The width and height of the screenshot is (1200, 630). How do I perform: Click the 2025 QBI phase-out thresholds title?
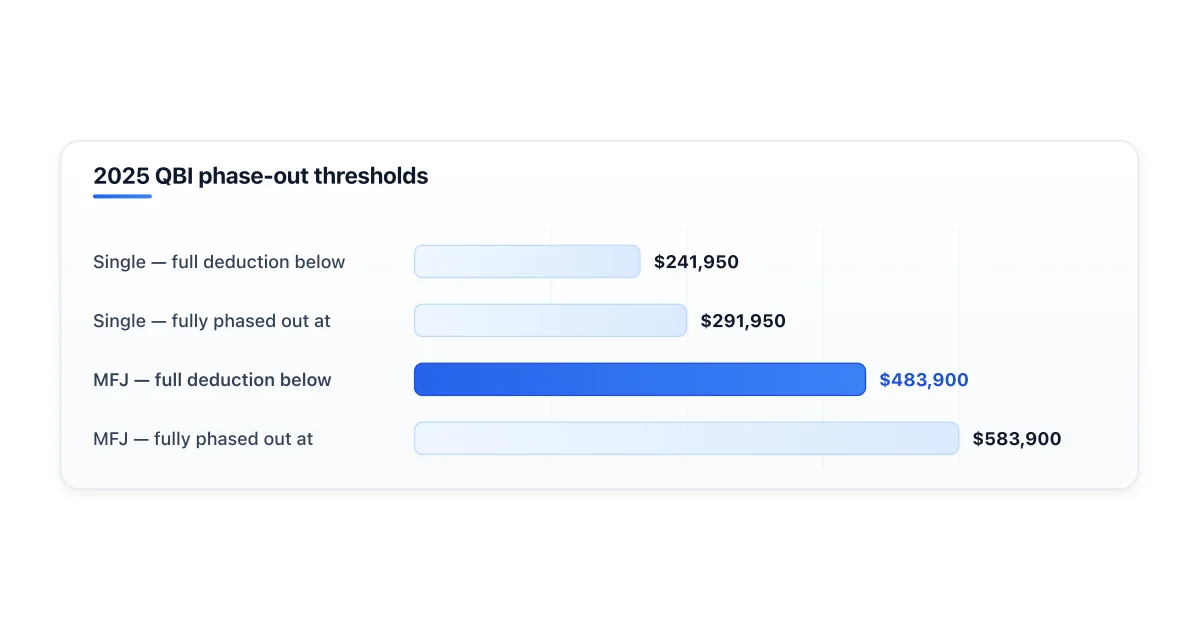pyautogui.click(x=260, y=177)
